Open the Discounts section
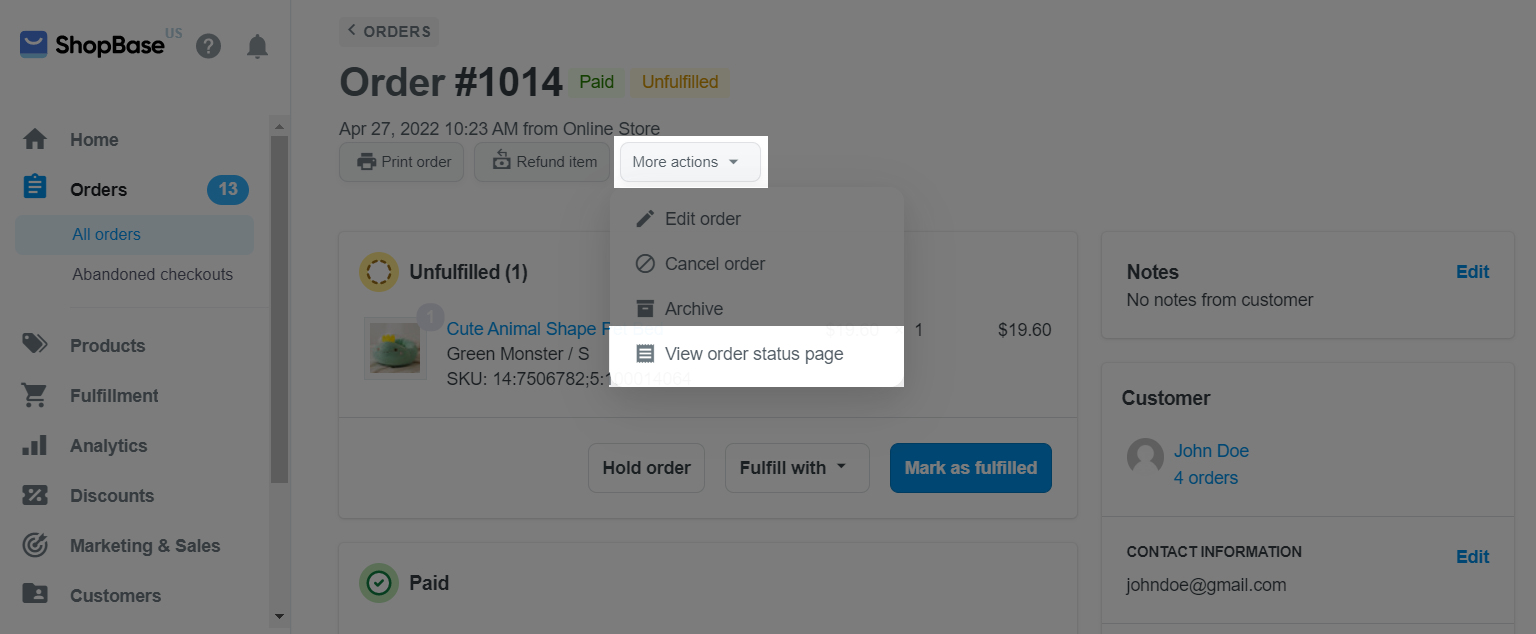Viewport: 1536px width, 634px height. click(x=111, y=496)
